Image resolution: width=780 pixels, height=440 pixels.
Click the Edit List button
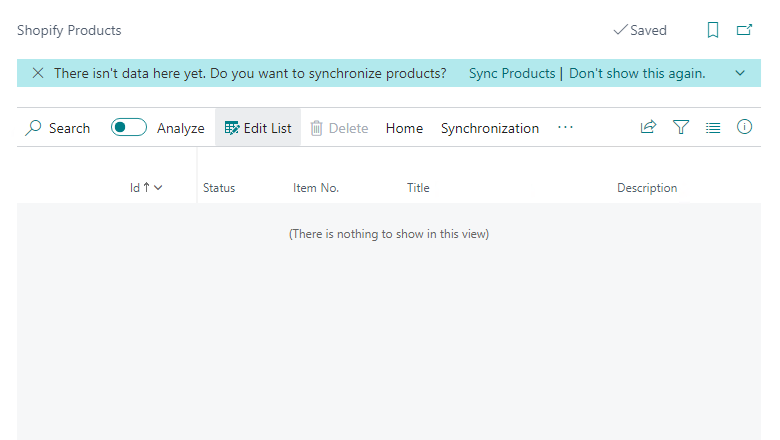click(258, 128)
